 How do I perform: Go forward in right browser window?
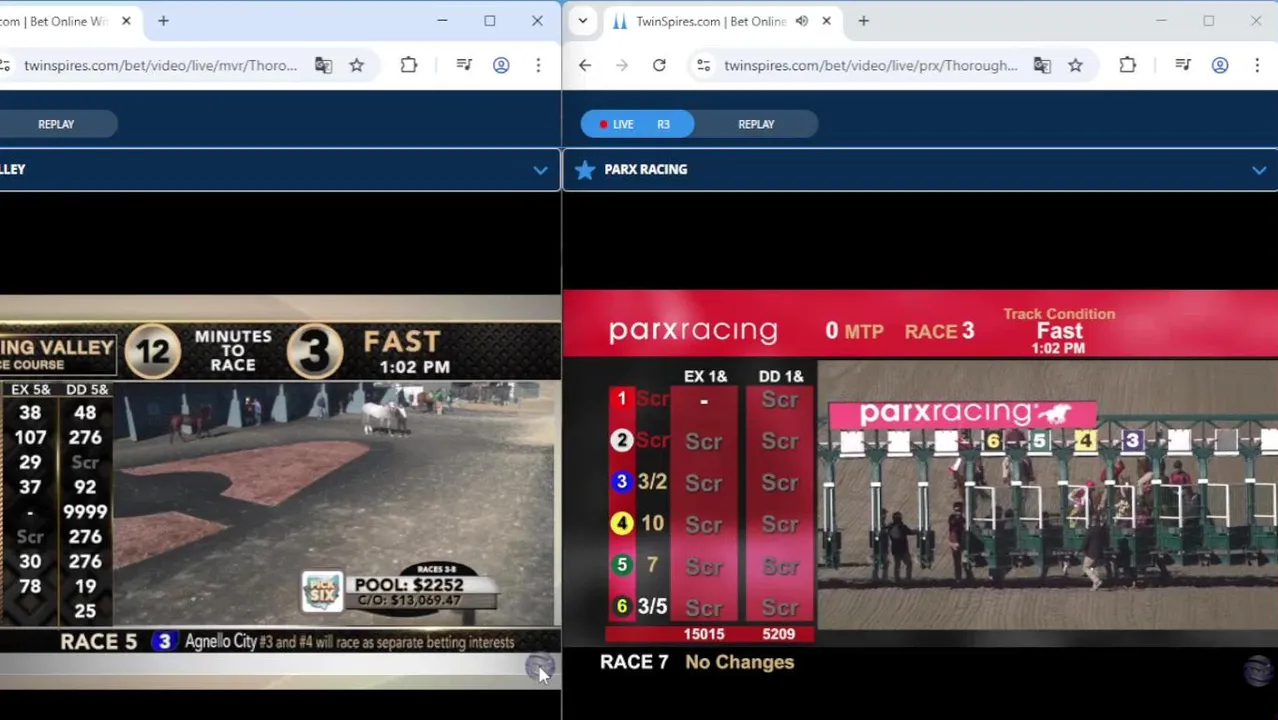pyautogui.click(x=622, y=65)
